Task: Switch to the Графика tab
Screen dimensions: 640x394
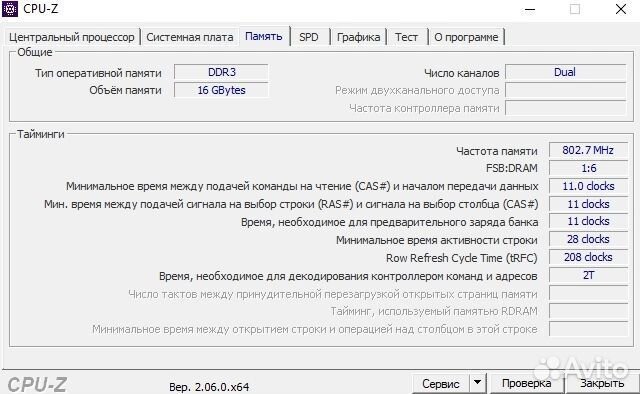Action: [358, 37]
